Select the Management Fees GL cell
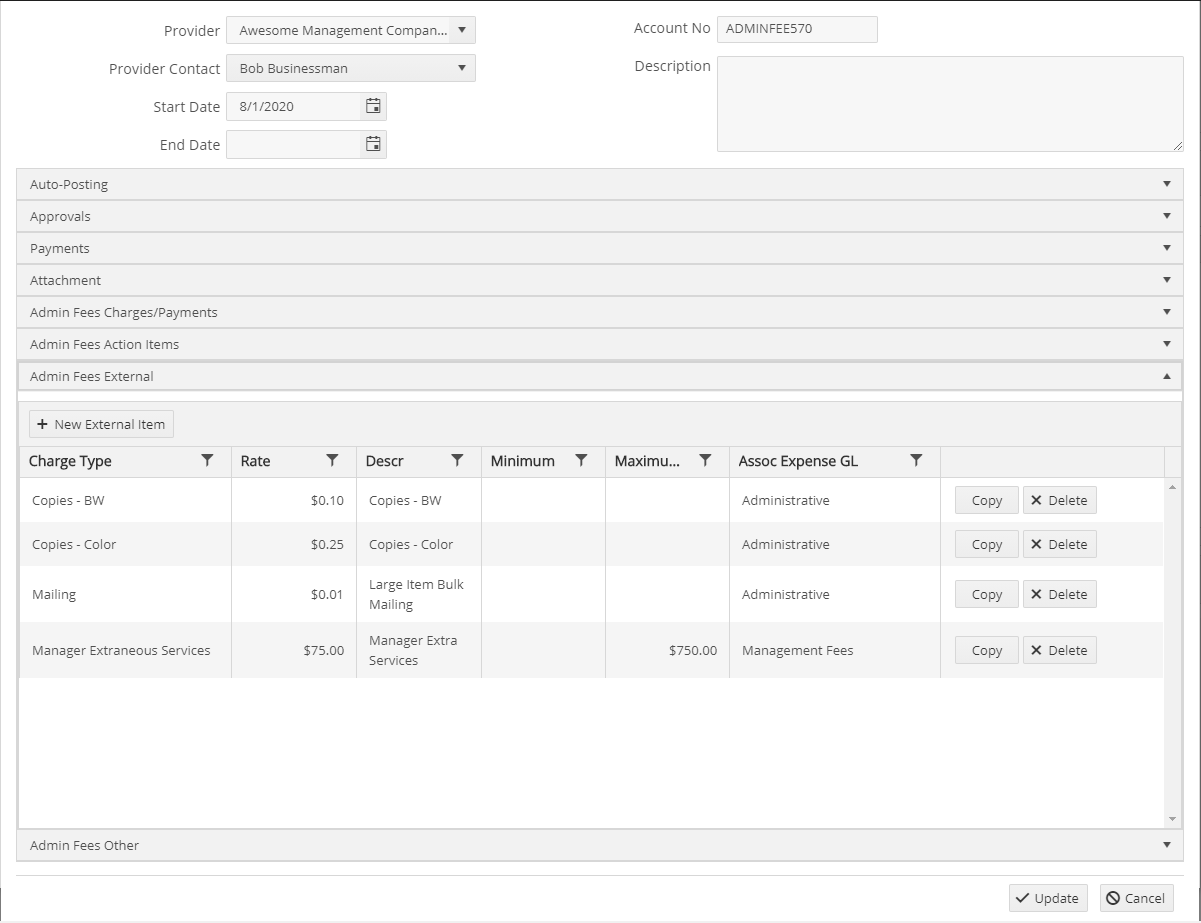1201x923 pixels. [x=835, y=650]
